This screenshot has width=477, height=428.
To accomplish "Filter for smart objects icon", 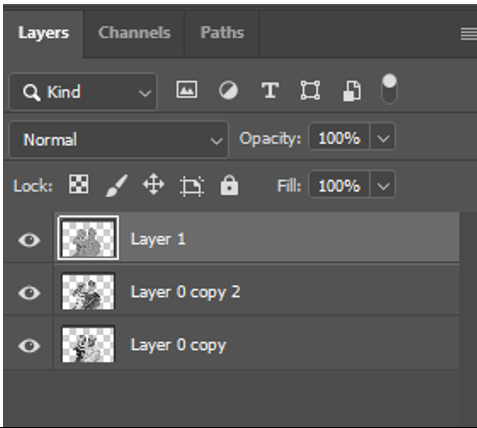I will [x=352, y=90].
